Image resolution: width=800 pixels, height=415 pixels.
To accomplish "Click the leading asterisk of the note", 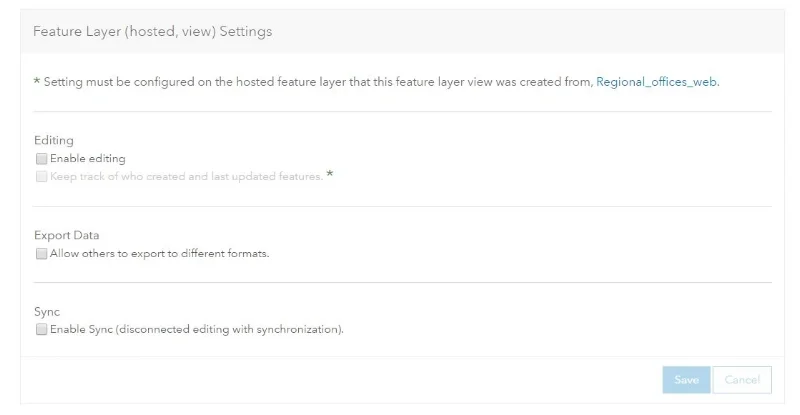I will 37,81.
